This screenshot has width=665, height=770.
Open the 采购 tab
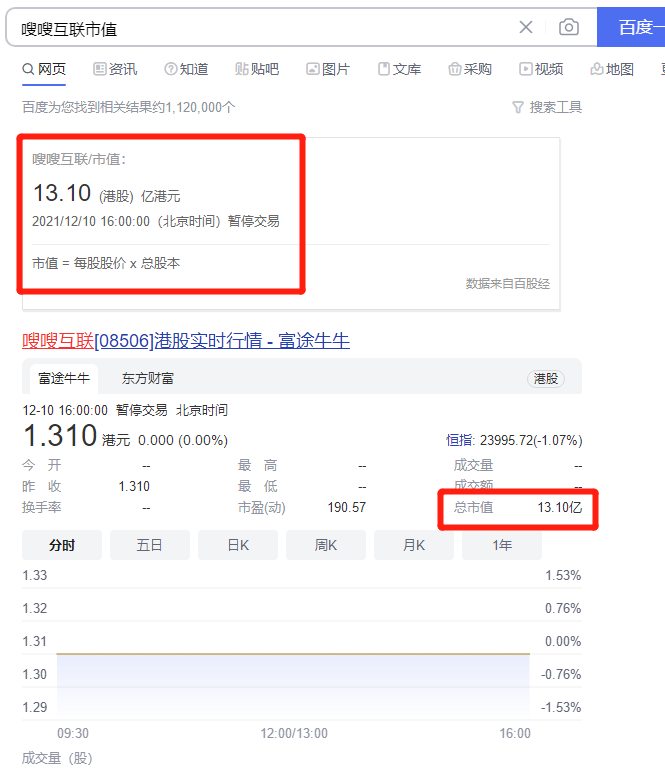pyautogui.click(x=470, y=69)
